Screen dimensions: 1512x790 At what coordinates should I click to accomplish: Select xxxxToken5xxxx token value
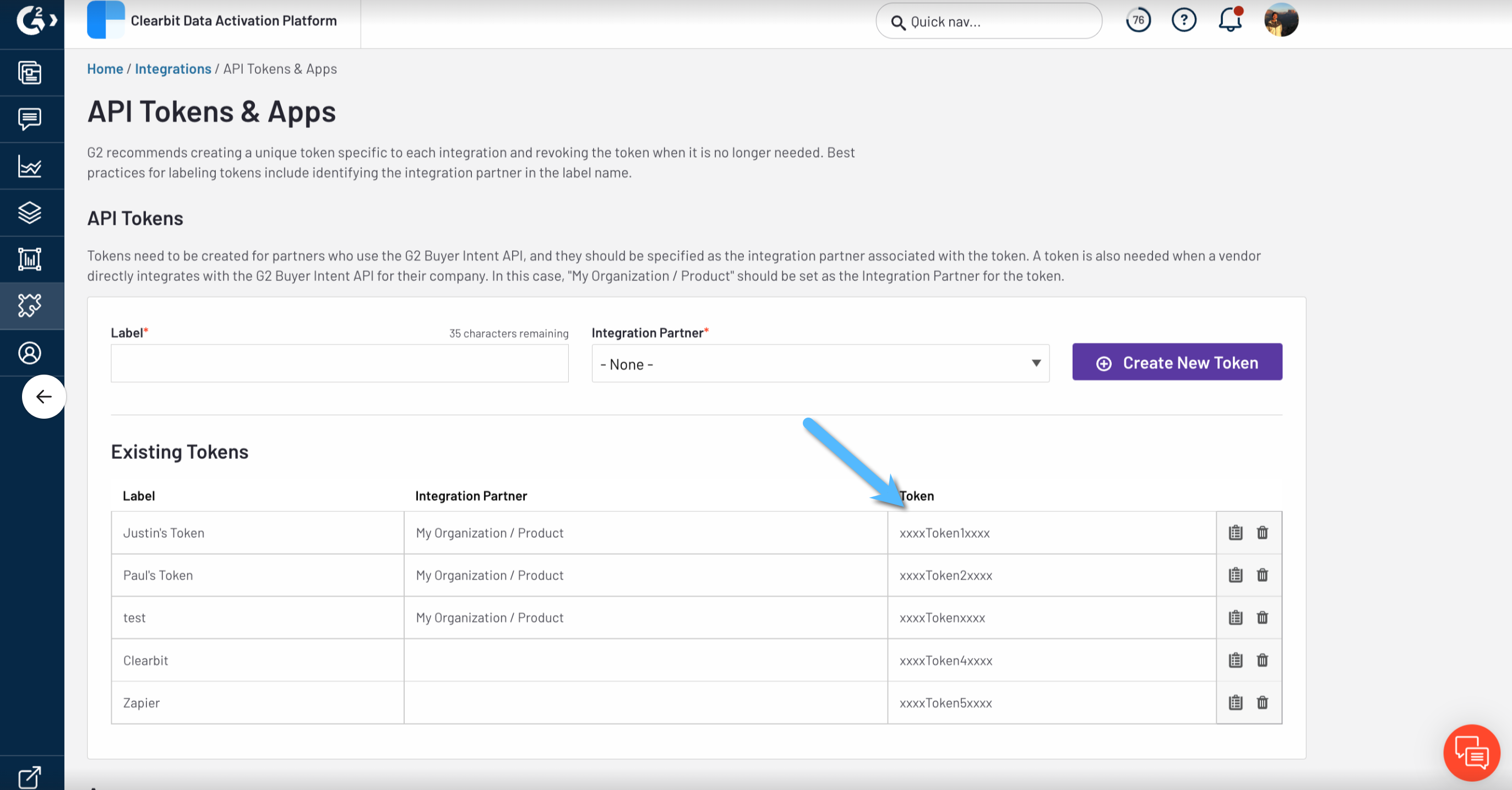click(945, 703)
